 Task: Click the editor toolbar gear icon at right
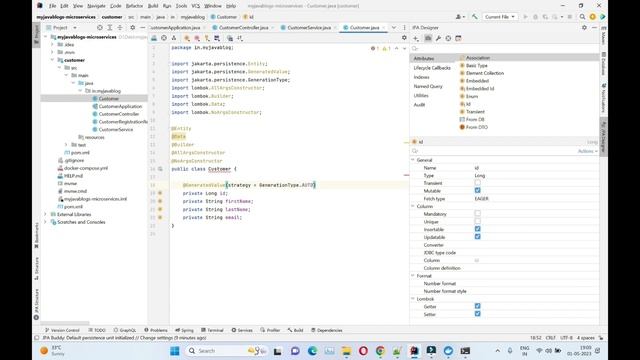click(404, 38)
